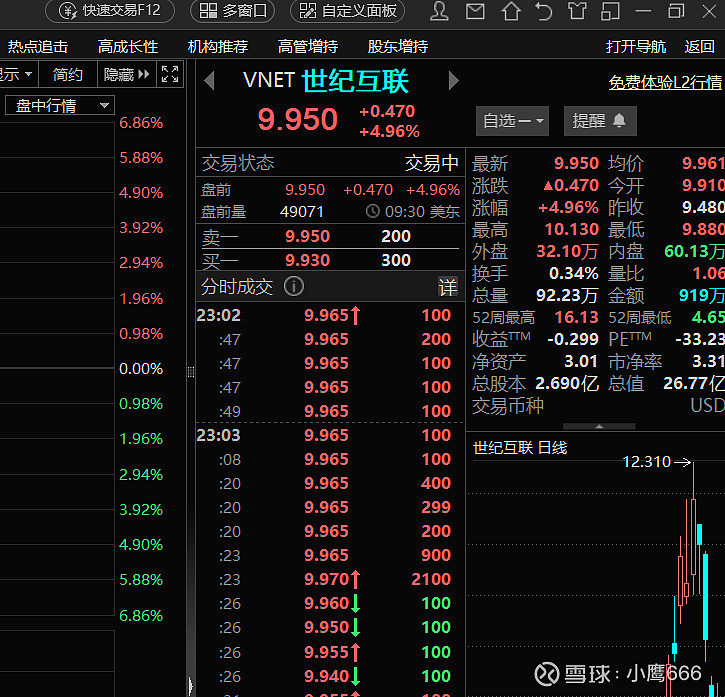Open the 免费体验L2行情 link
Viewport: 725px width, 697px height.
pyautogui.click(x=665, y=82)
